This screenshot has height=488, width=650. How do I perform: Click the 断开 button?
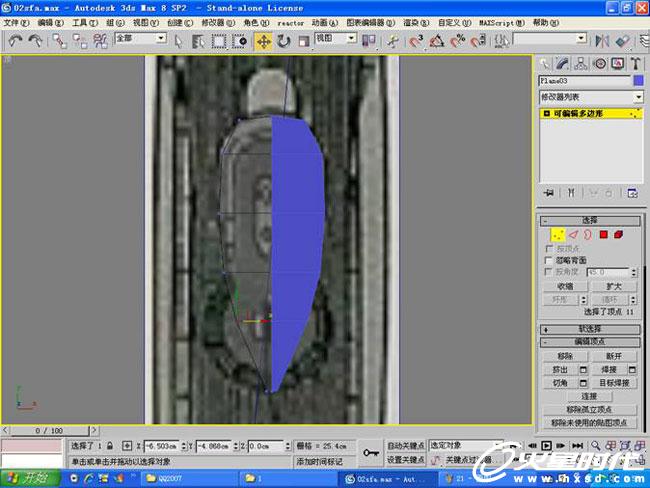[614, 356]
